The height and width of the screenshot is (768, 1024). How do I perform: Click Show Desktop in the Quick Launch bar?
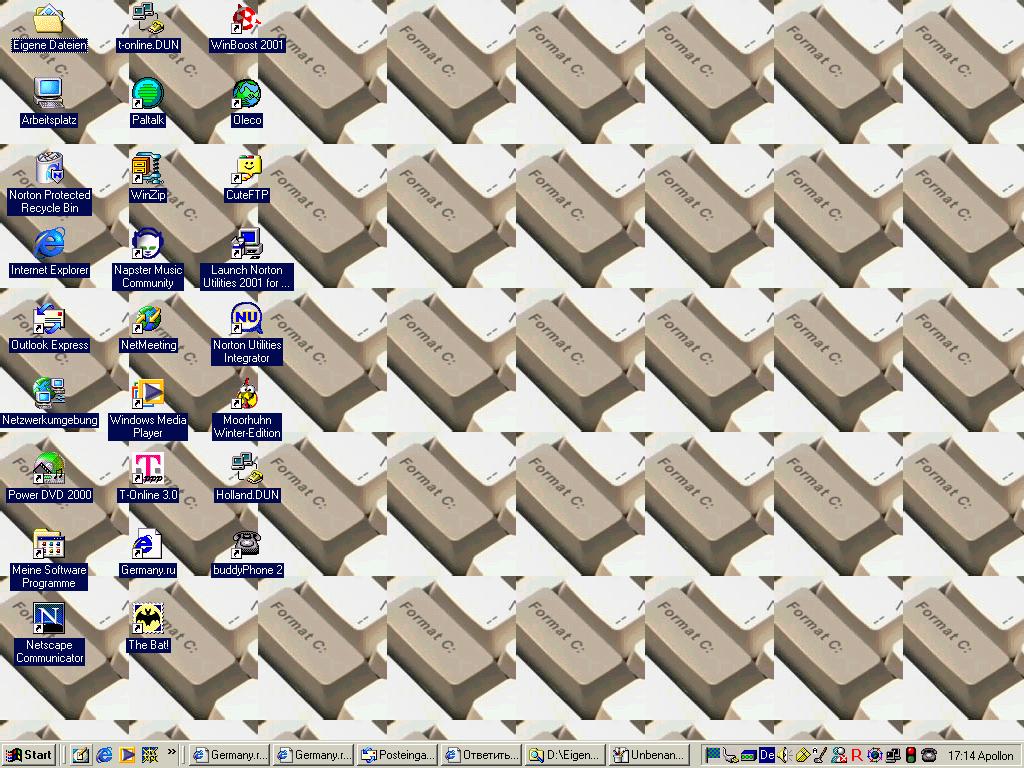click(x=80, y=755)
